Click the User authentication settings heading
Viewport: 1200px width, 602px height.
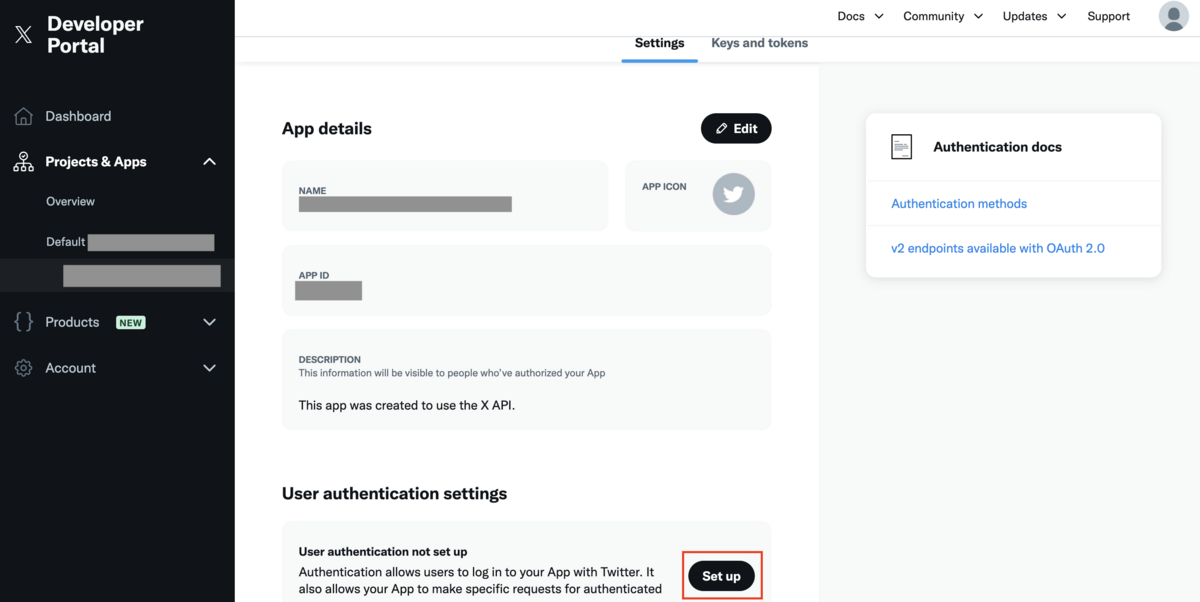(395, 493)
